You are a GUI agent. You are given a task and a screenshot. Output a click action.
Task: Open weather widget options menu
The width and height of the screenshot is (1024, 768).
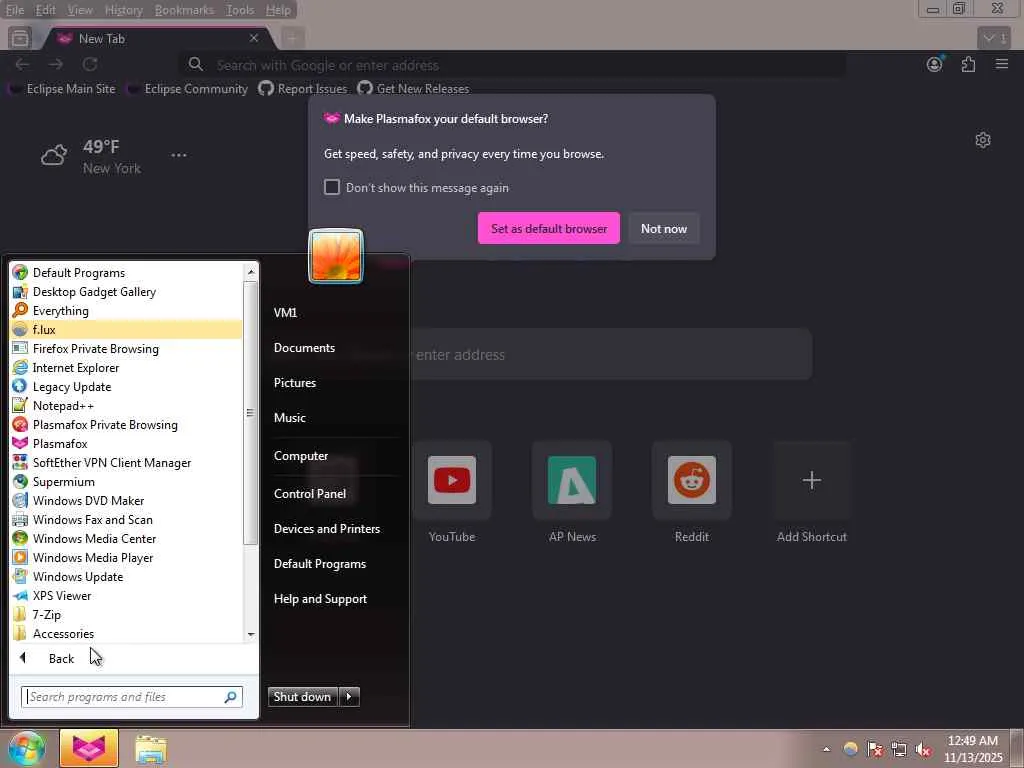tap(179, 155)
